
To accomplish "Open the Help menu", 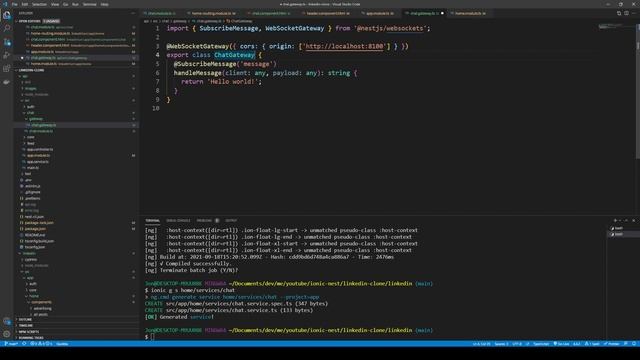I will coord(104,4).
